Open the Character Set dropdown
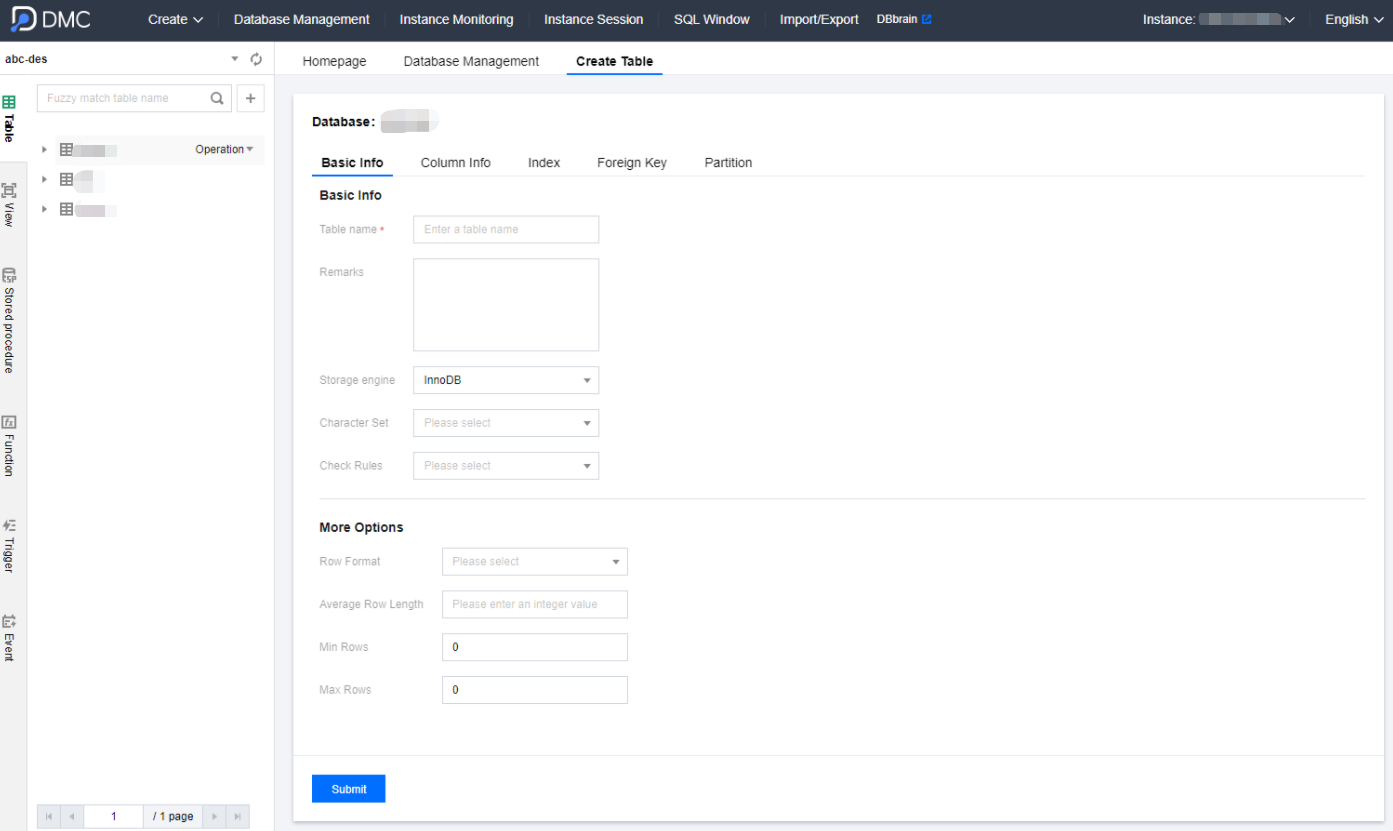 click(x=506, y=423)
